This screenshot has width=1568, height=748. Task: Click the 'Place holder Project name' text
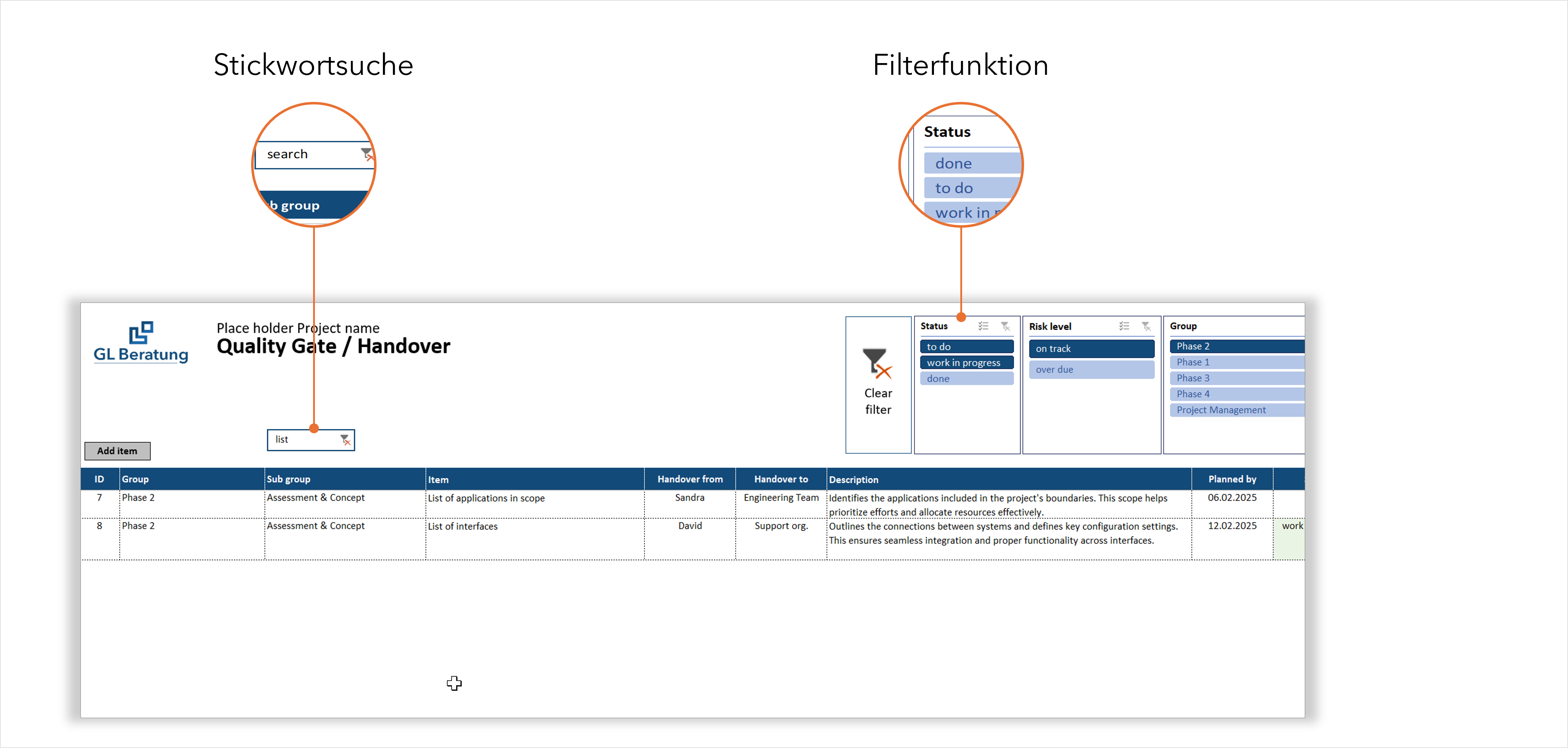(298, 328)
